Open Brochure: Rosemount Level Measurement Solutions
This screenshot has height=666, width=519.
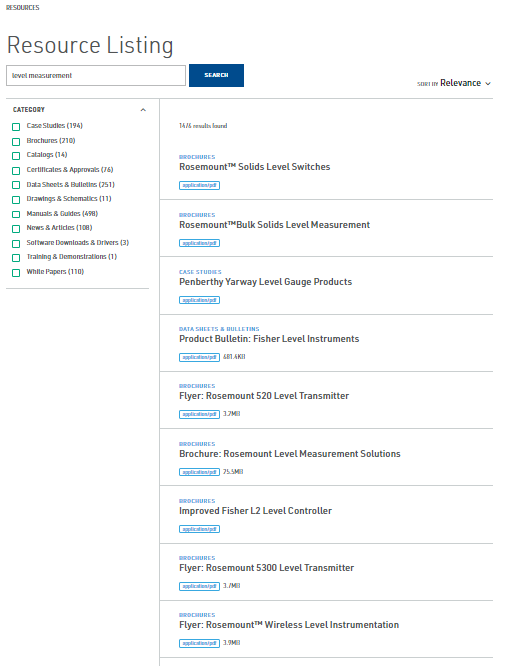290,454
